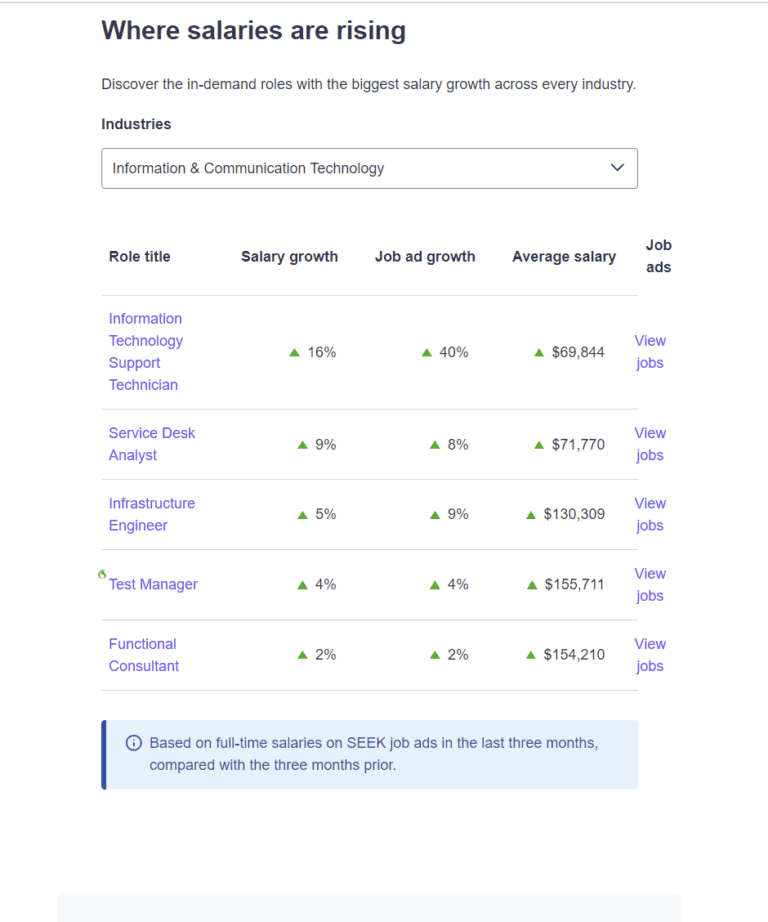Open the Information Technology Support Technician role
Image resolution: width=768 pixels, height=922 pixels.
(x=145, y=351)
